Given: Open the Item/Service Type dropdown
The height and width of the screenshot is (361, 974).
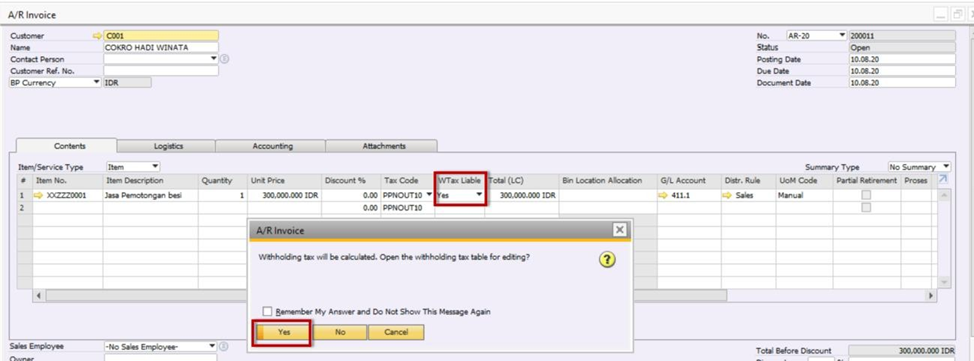Looking at the screenshot, I should [x=155, y=167].
